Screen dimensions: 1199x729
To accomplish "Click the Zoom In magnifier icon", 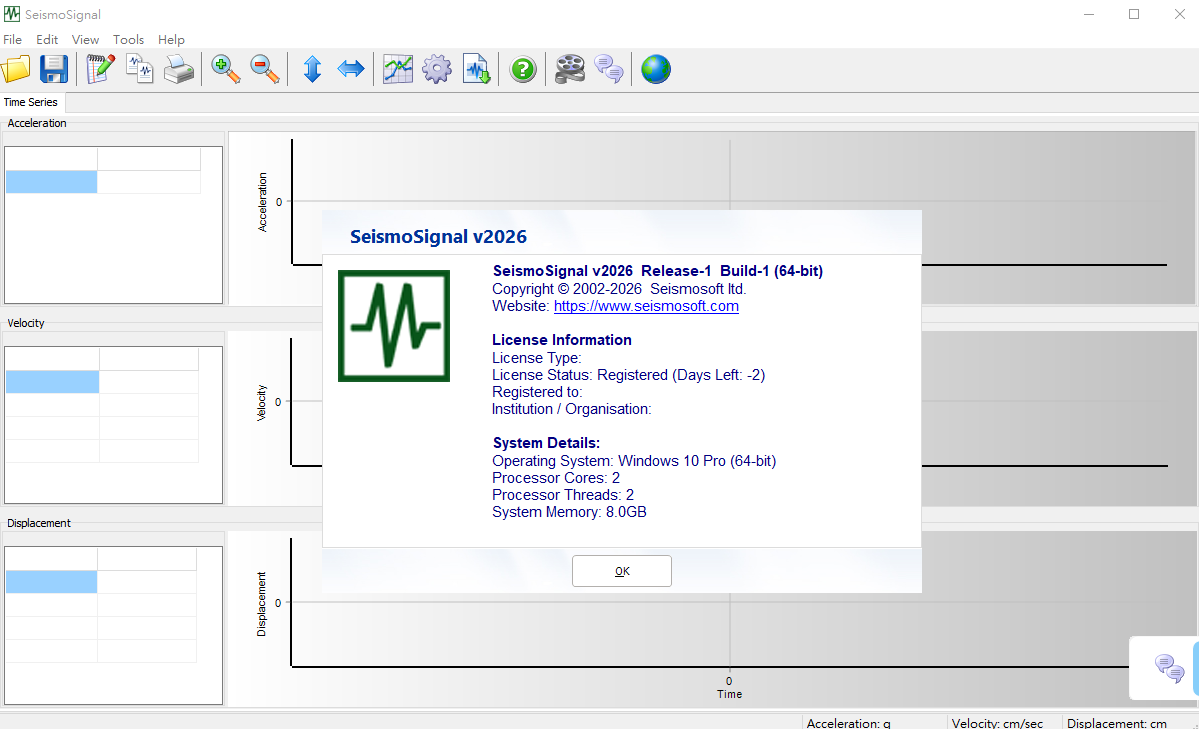I will tap(226, 70).
